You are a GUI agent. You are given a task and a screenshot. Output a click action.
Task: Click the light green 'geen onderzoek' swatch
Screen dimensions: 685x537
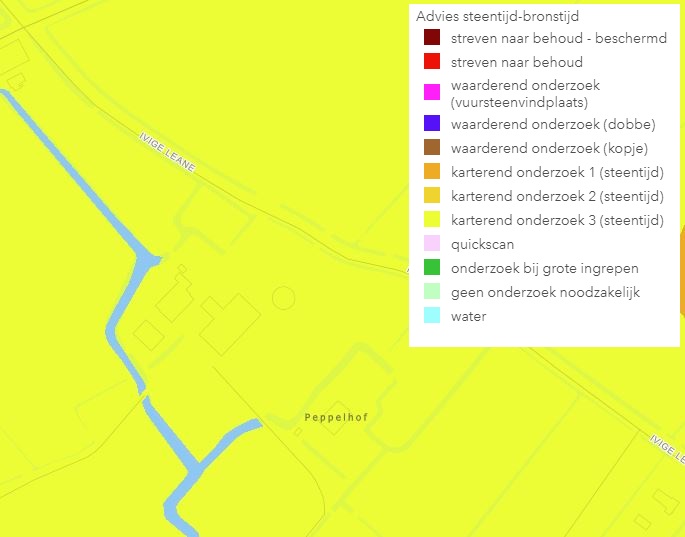tap(432, 291)
